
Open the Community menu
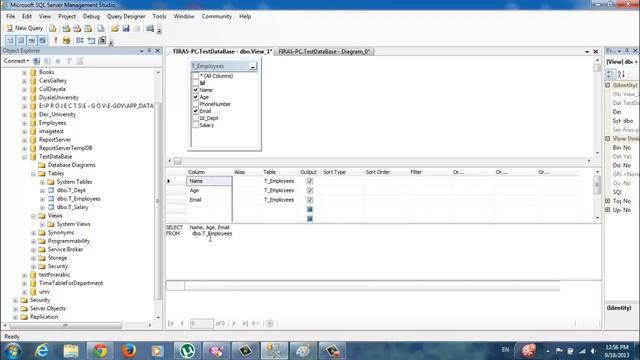pos(216,16)
